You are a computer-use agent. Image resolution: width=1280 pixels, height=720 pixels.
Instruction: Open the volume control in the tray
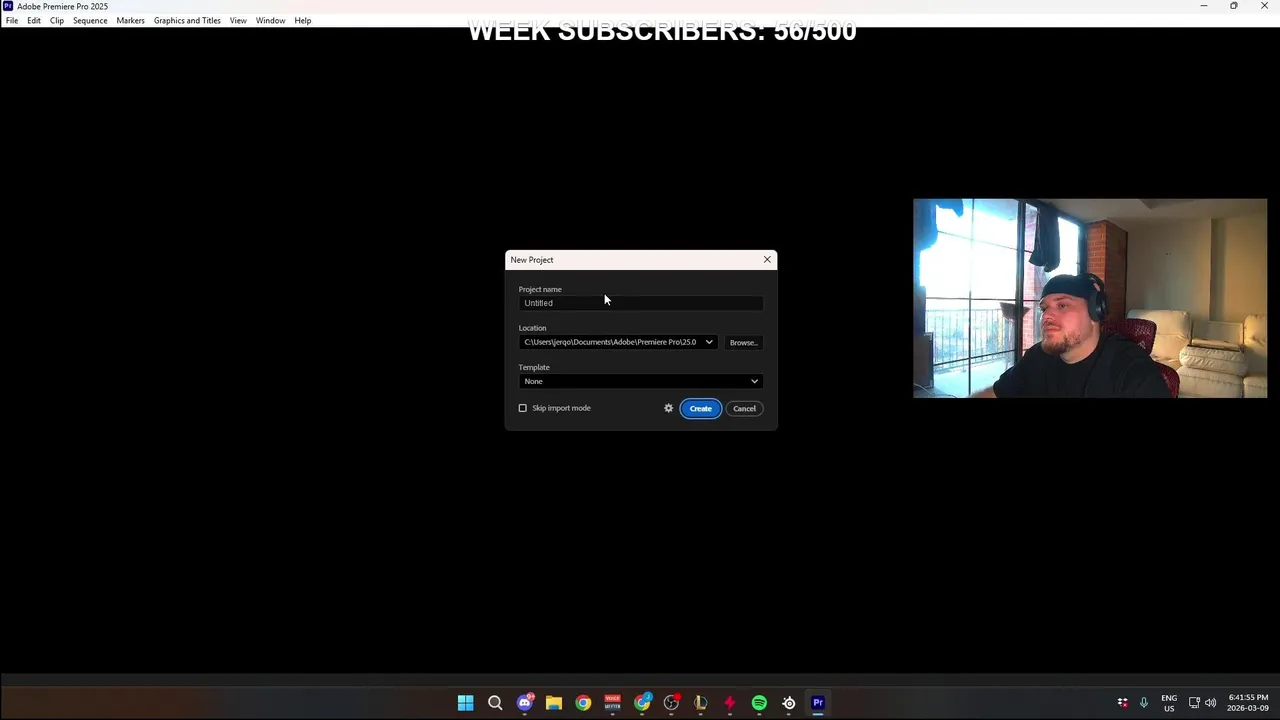click(1211, 703)
